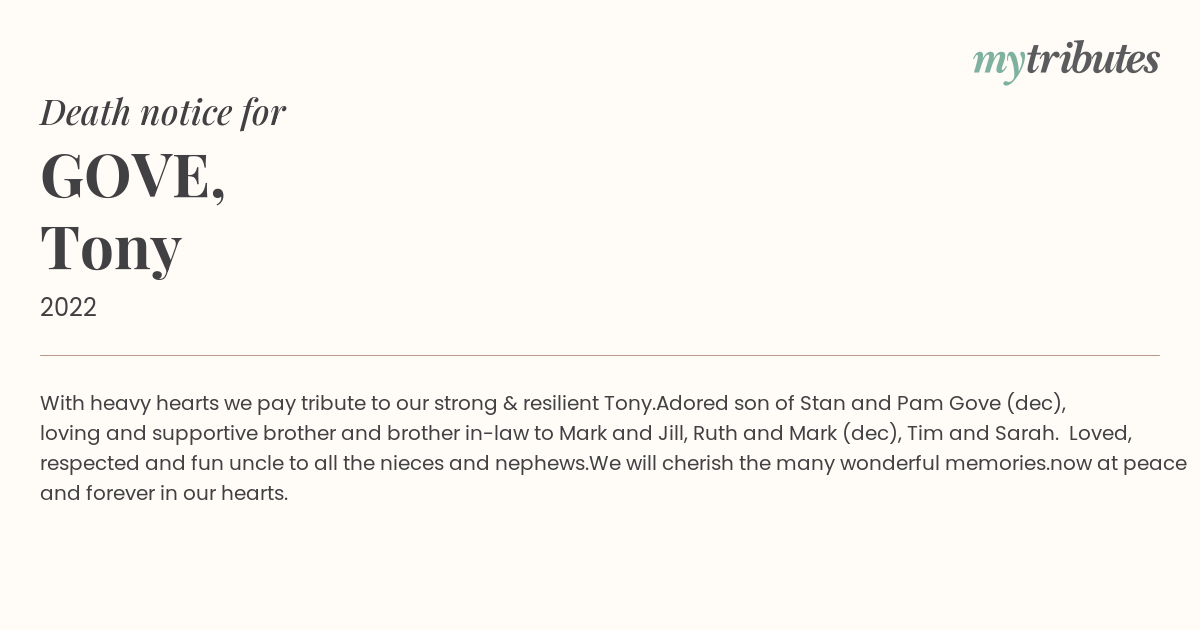The width and height of the screenshot is (1200, 630).
Task: Click the 'Death notice for' heading
Action: pyautogui.click(x=163, y=112)
